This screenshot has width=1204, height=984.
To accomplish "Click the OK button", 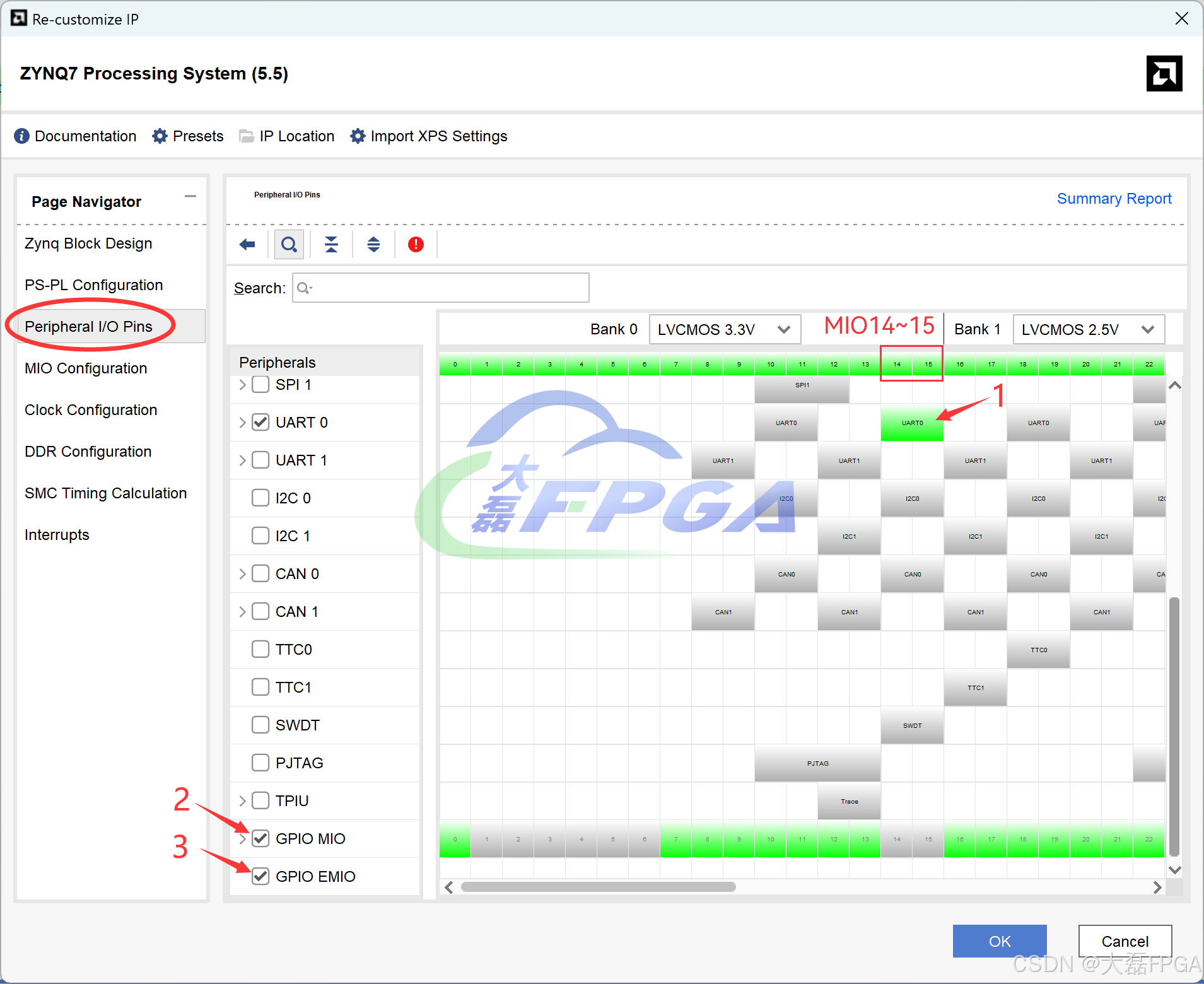I will coord(1000,941).
